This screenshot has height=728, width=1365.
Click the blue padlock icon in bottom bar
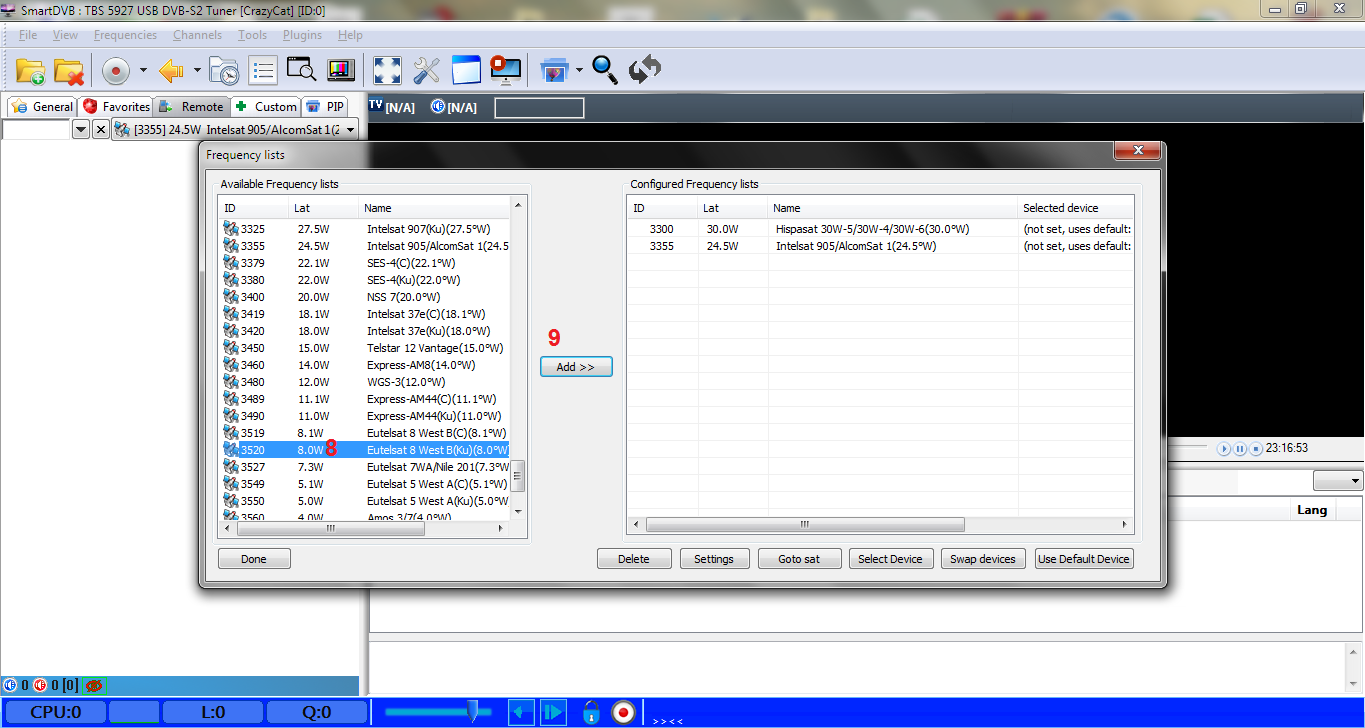pyautogui.click(x=591, y=712)
